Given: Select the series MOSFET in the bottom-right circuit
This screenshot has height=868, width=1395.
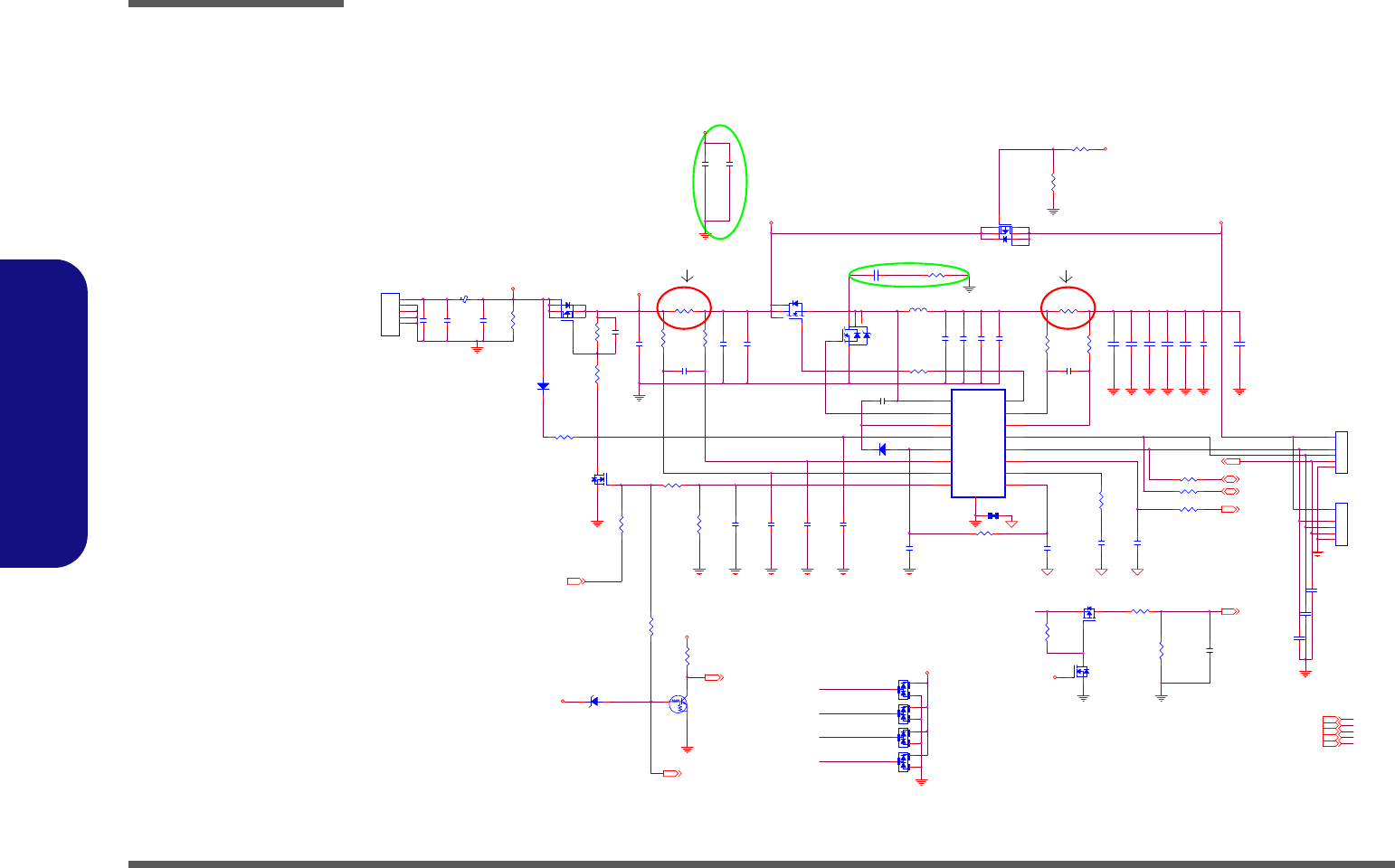Looking at the screenshot, I should coord(1089,613).
